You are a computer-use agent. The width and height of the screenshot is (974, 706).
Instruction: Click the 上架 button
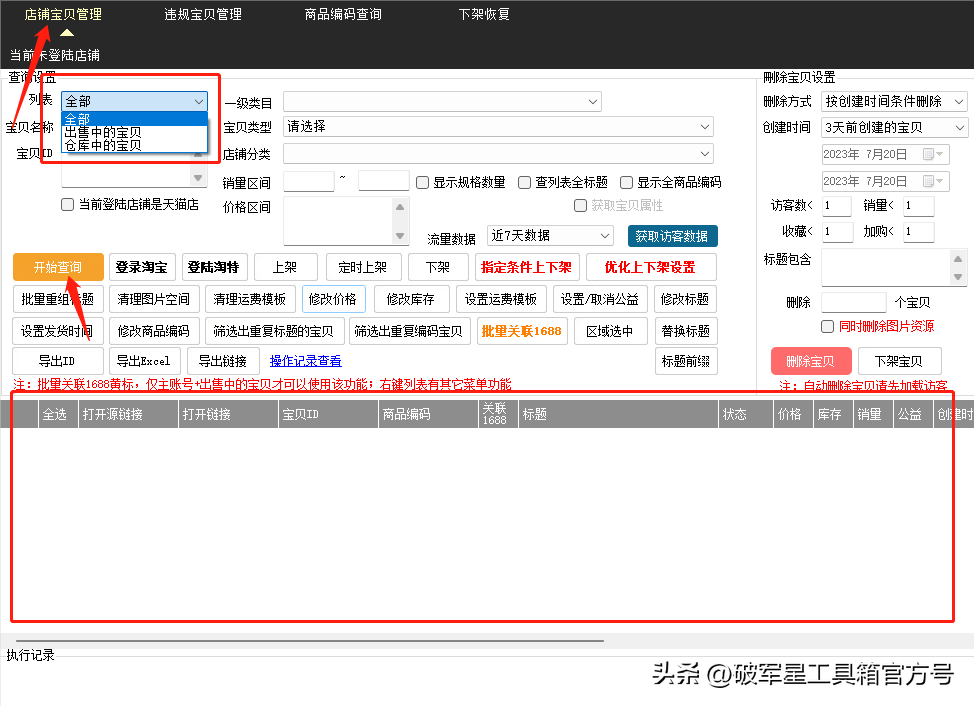286,267
